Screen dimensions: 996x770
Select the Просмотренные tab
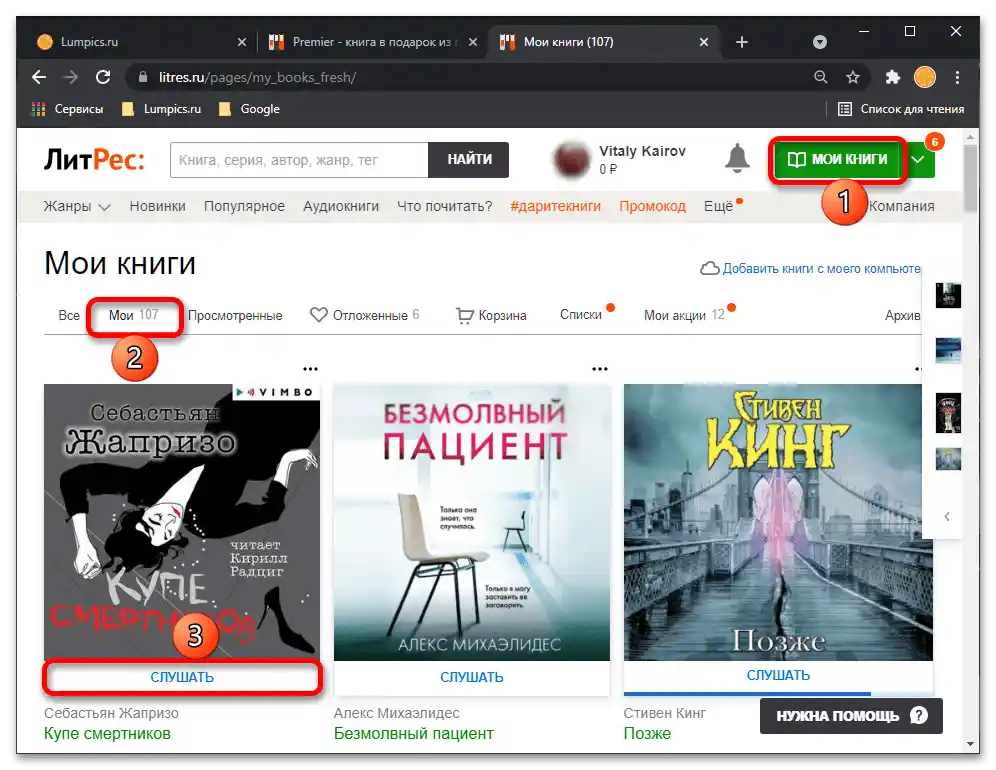point(235,316)
